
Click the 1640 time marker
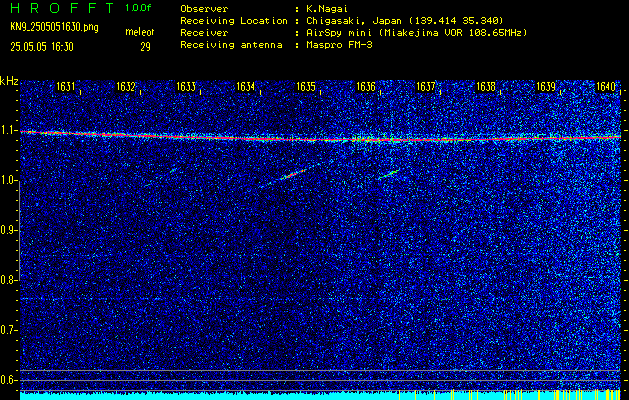point(606,86)
